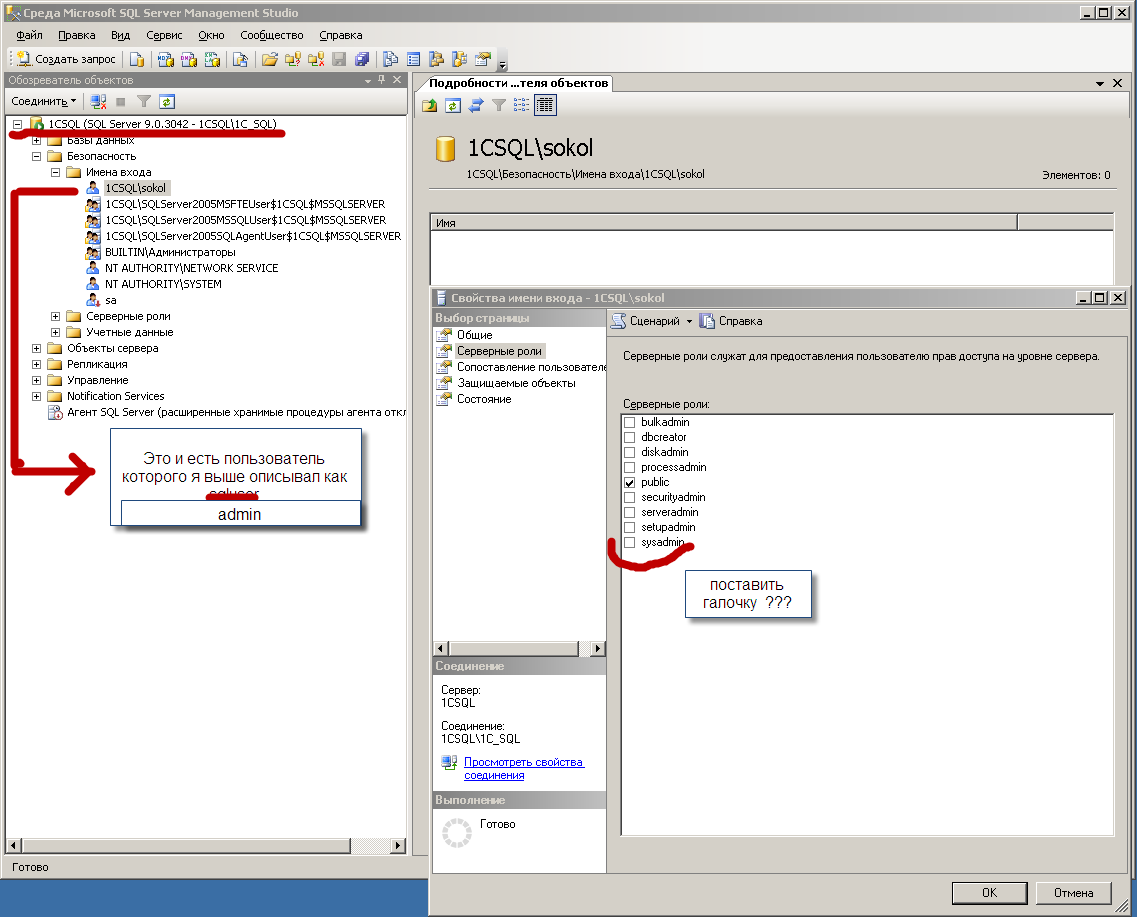Click the Save All toolbar icon

coord(362,59)
